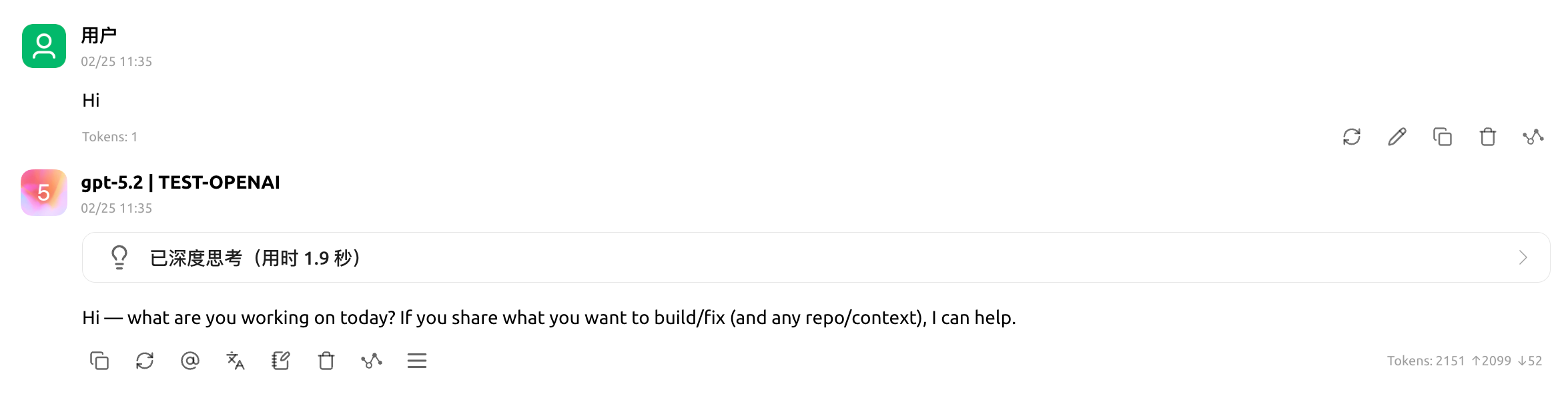Delete the user message using trash icon
This screenshot has height=408, width=1568.
1488,137
